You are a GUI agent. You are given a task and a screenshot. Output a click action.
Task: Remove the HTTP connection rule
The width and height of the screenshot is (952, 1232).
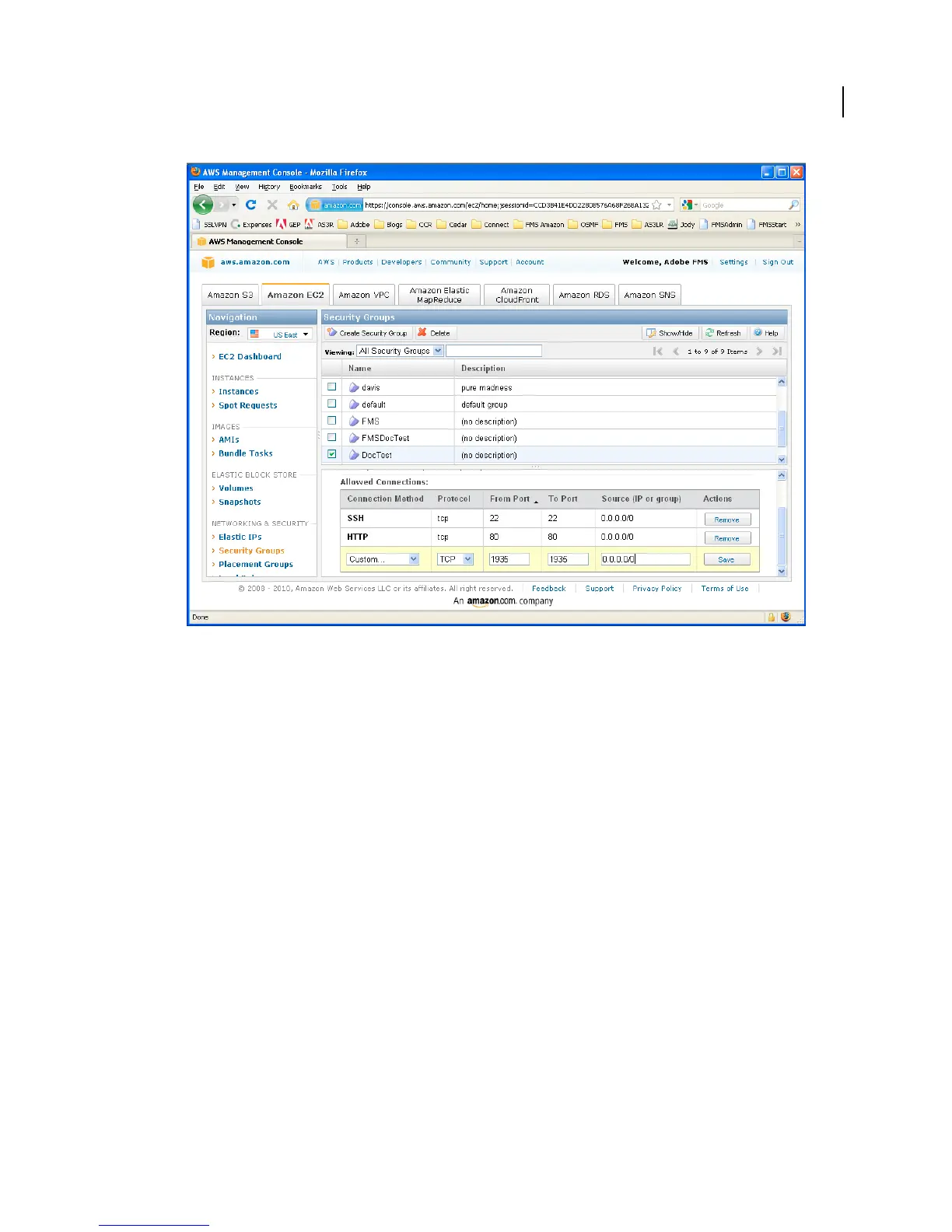coord(727,538)
